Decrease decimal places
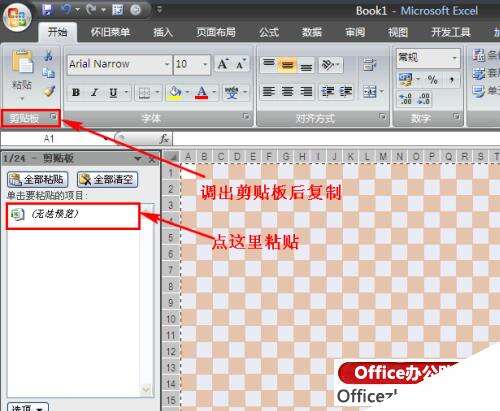This screenshot has width=500, height=411. (424, 99)
